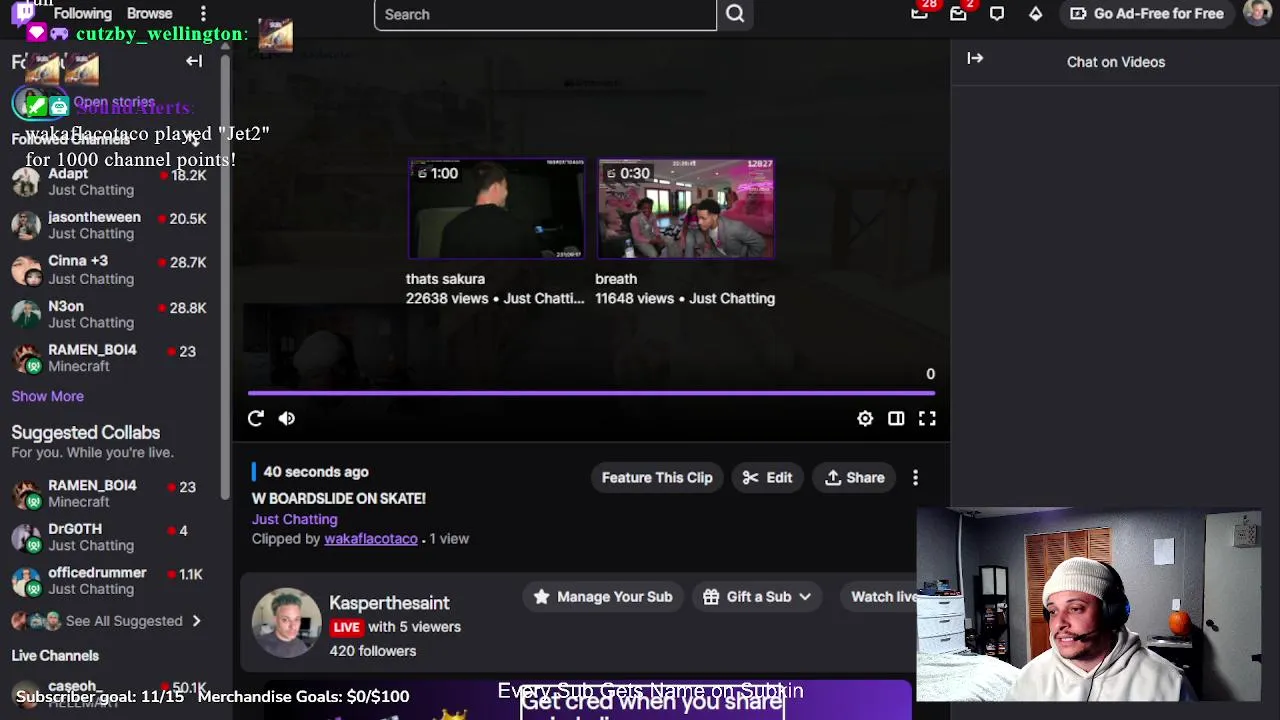Open player settings gear

[x=865, y=419]
